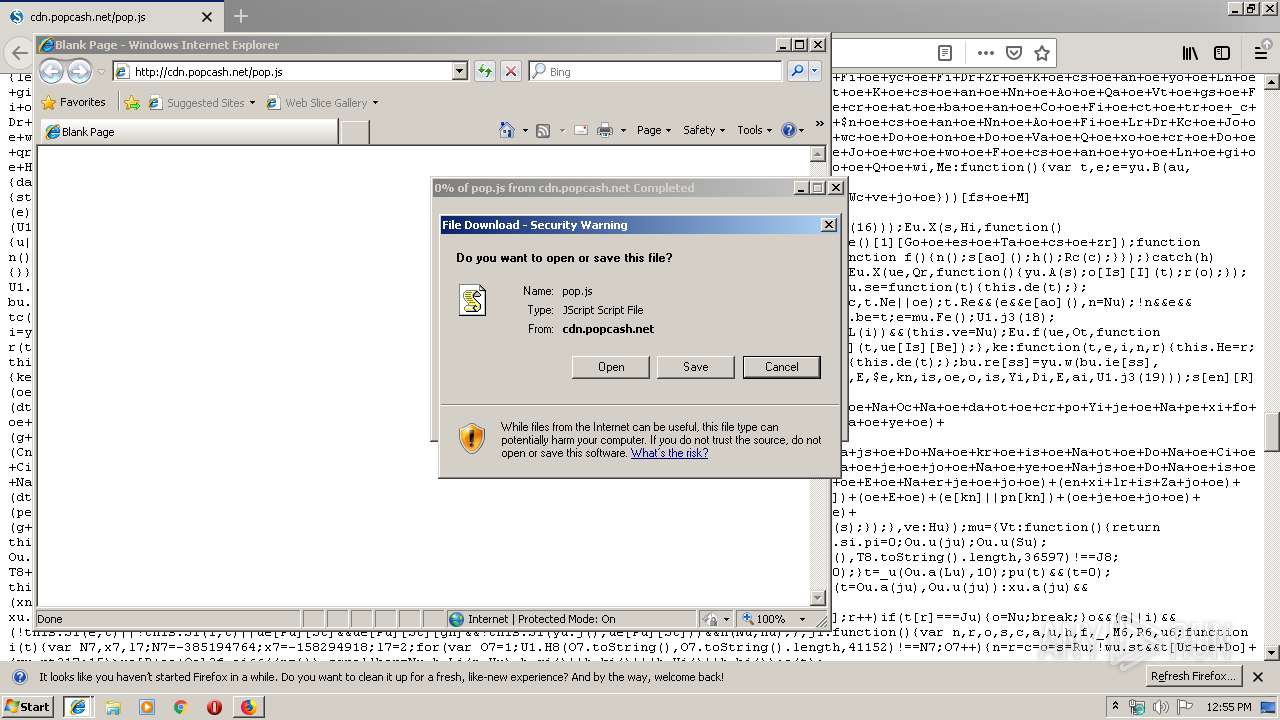Click Firefox back arrow button
The height and width of the screenshot is (720, 1280).
[x=18, y=53]
